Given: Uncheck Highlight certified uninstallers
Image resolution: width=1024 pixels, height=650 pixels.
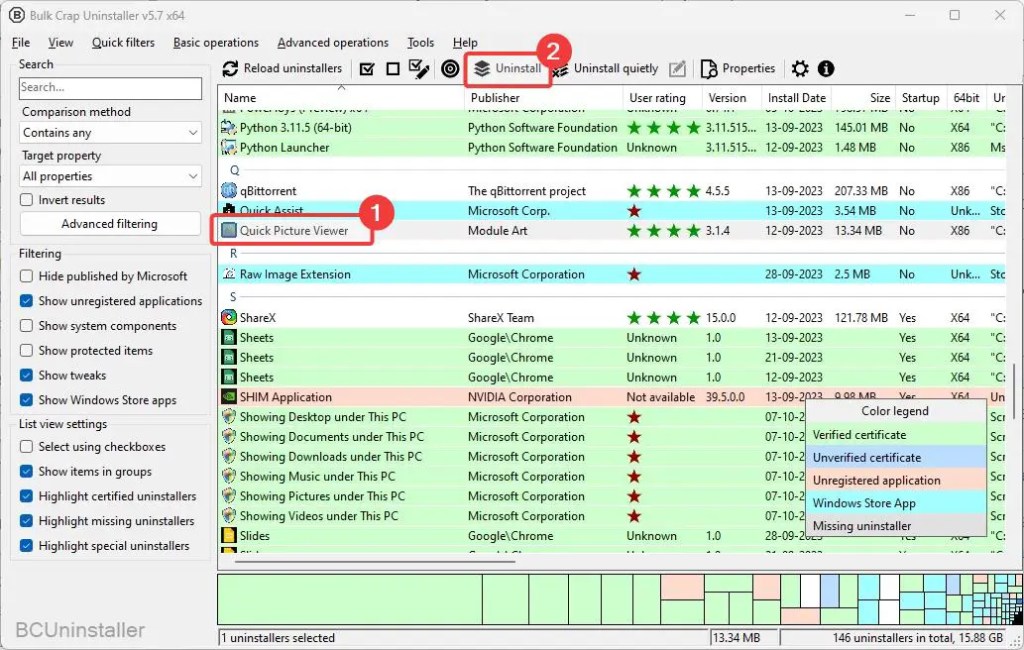Looking at the screenshot, I should (x=26, y=496).
